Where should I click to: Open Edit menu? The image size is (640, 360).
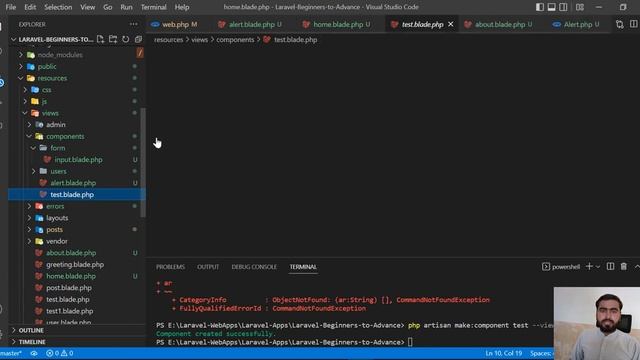pyautogui.click(x=30, y=7)
